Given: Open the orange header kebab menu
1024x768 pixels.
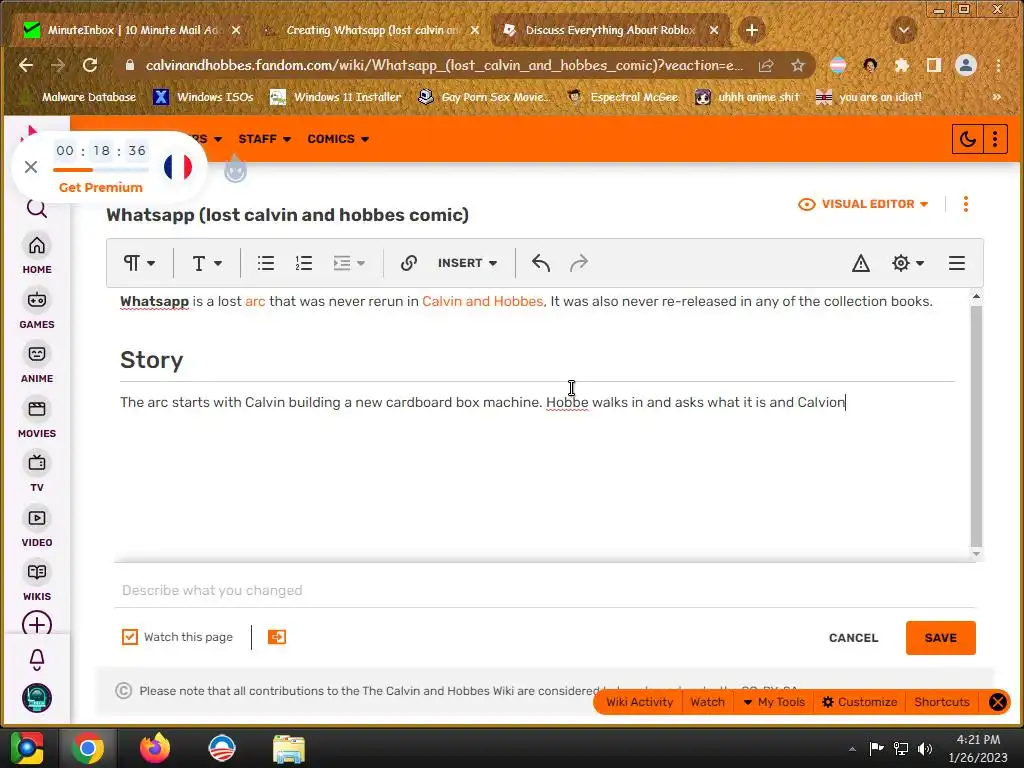Looking at the screenshot, I should [995, 139].
